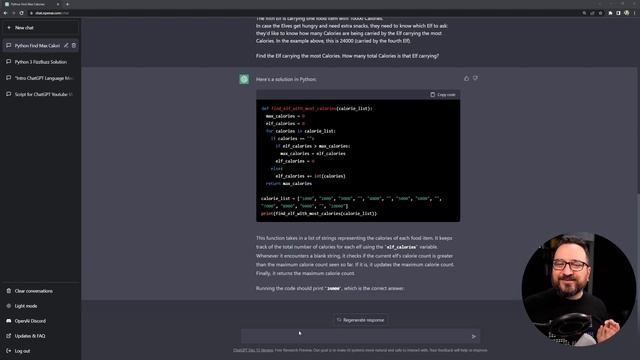Open the Python 3 FizzBuzz Solution chat
640x360 pixels.
pyautogui.click(x=40, y=62)
